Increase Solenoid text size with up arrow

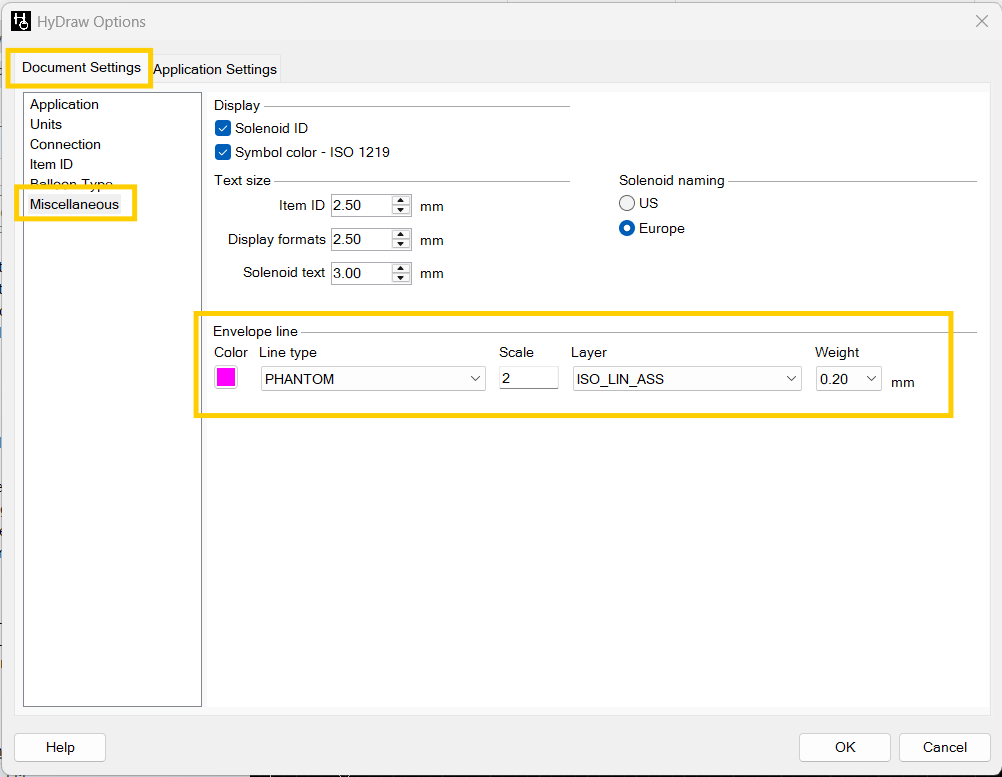pyautogui.click(x=401, y=268)
